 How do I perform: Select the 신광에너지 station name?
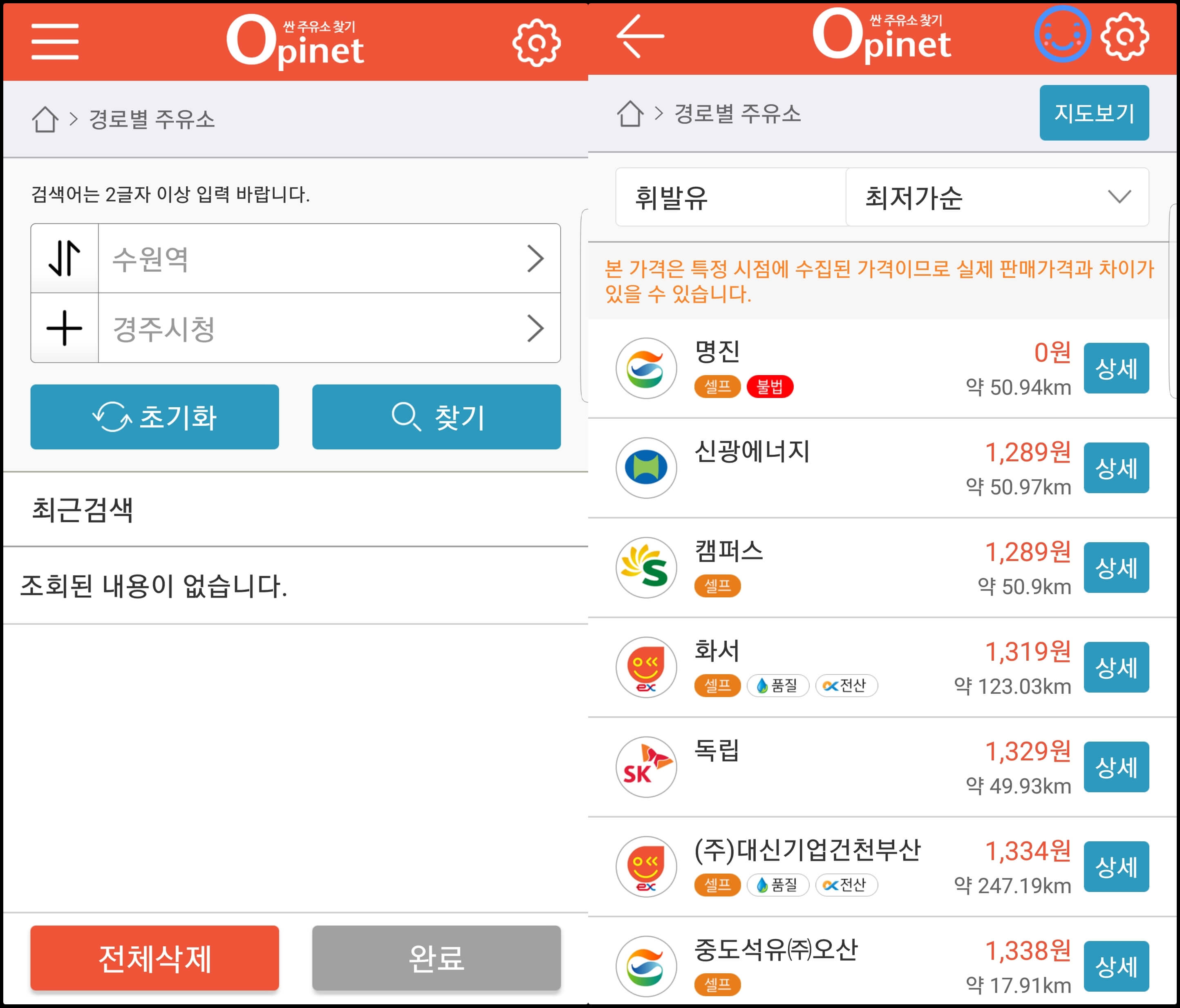click(x=752, y=451)
